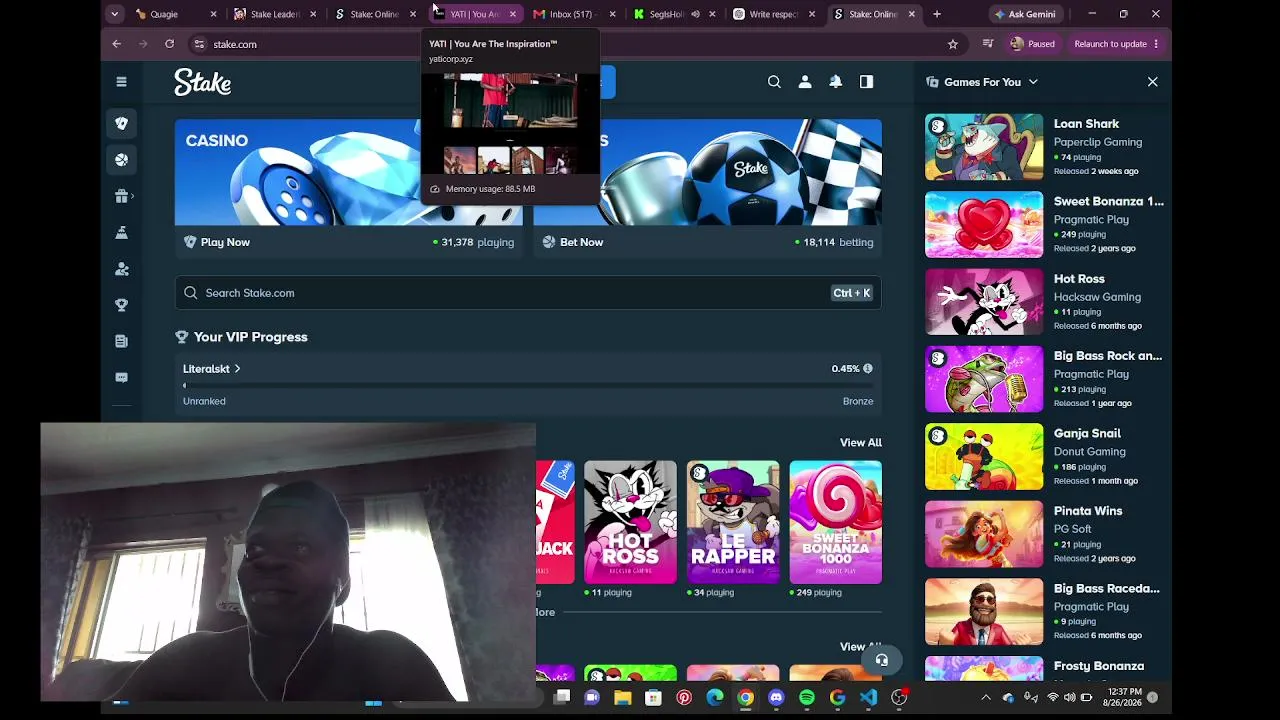Click the VIP progress info icon

pyautogui.click(x=867, y=369)
